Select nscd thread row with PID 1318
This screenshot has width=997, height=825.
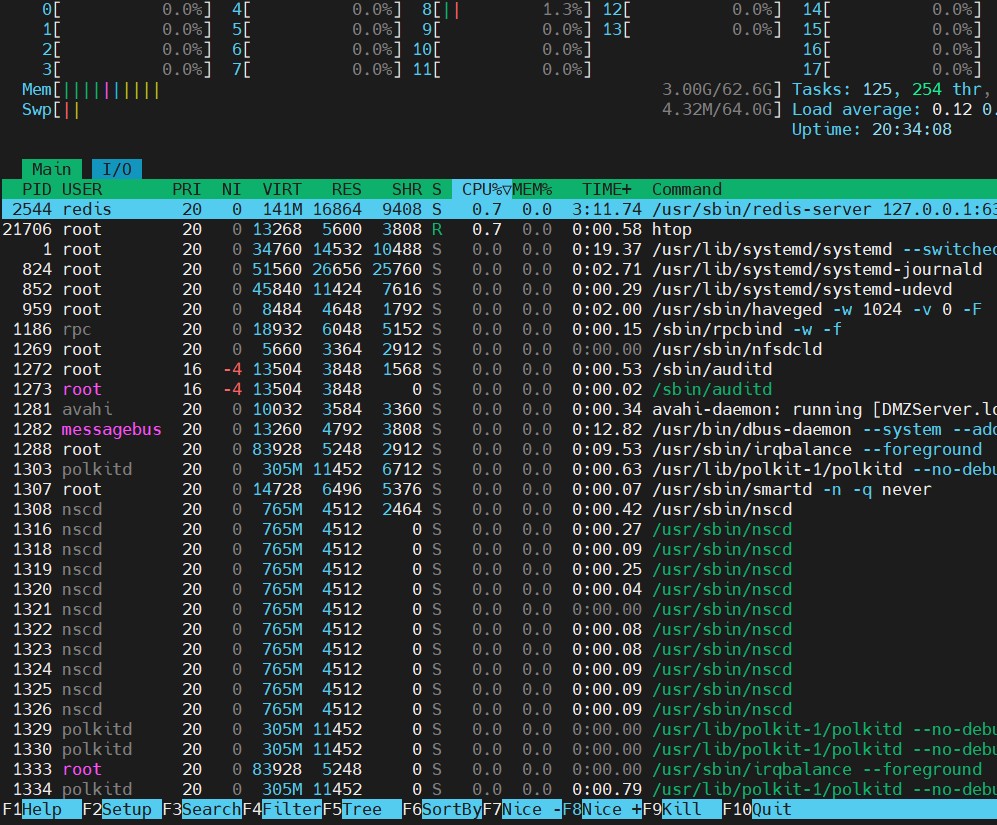point(498,550)
